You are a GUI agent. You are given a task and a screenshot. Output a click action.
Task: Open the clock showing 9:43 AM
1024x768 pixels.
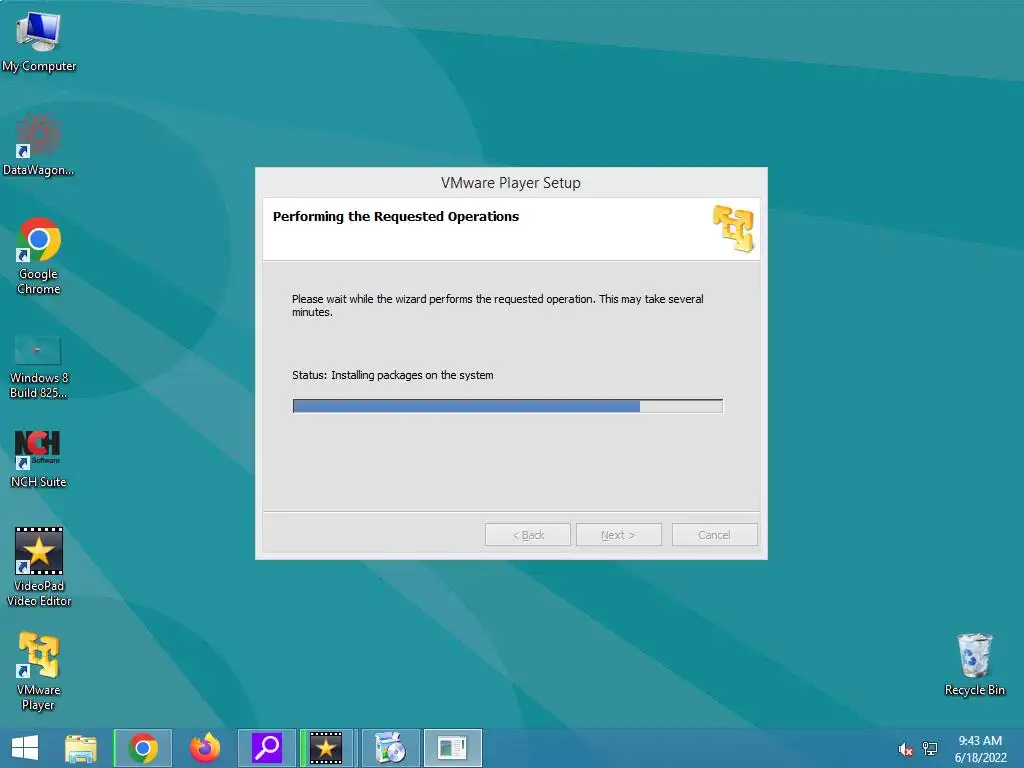point(980,748)
